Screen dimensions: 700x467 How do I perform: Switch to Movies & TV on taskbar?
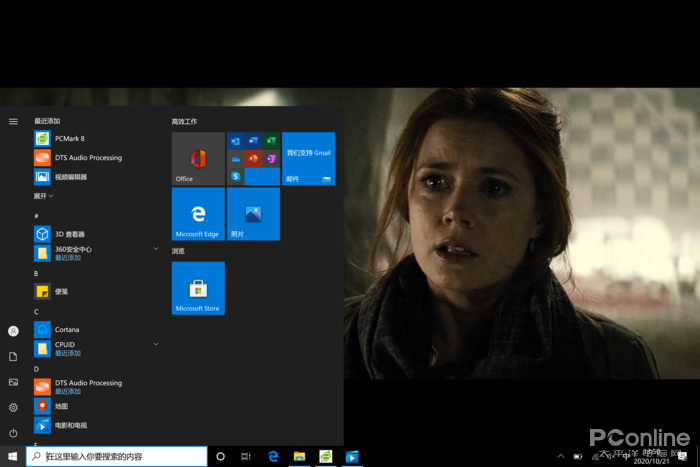click(352, 456)
